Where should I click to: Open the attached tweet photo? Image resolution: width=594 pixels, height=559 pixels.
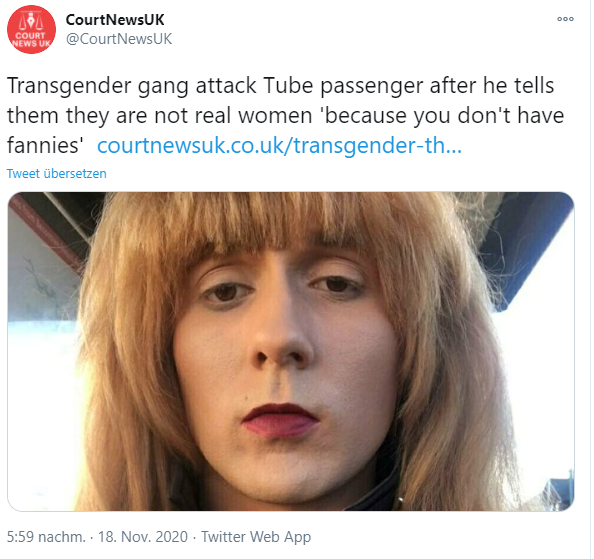pos(291,351)
